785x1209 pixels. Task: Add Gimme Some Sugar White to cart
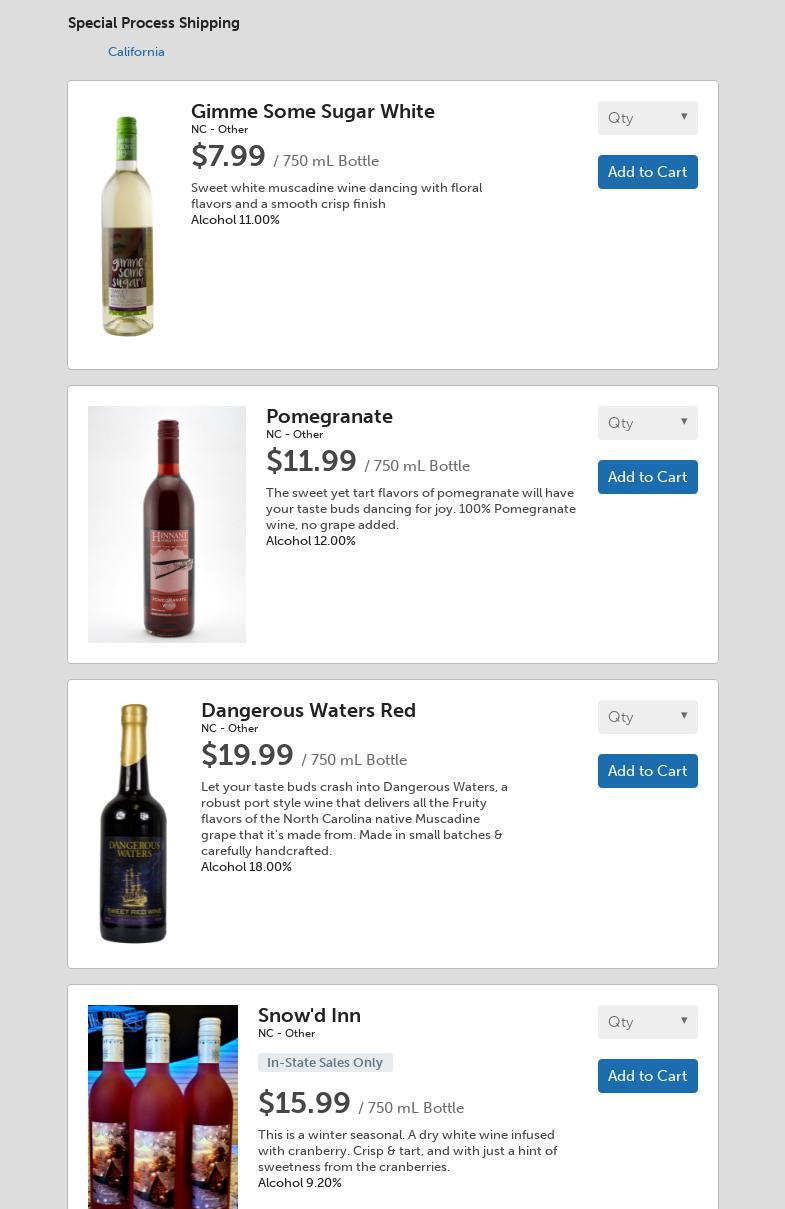point(648,172)
